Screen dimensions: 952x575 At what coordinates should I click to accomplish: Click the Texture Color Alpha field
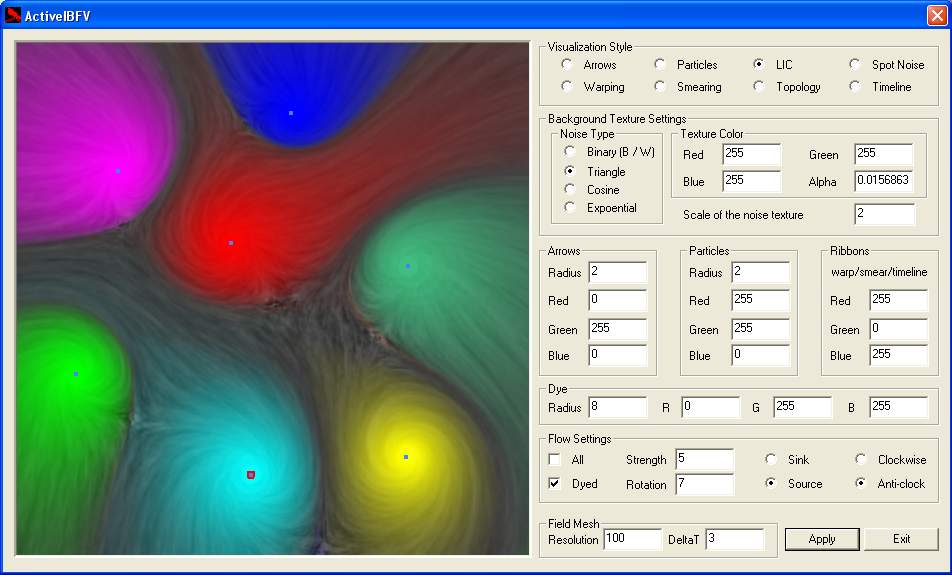(883, 181)
